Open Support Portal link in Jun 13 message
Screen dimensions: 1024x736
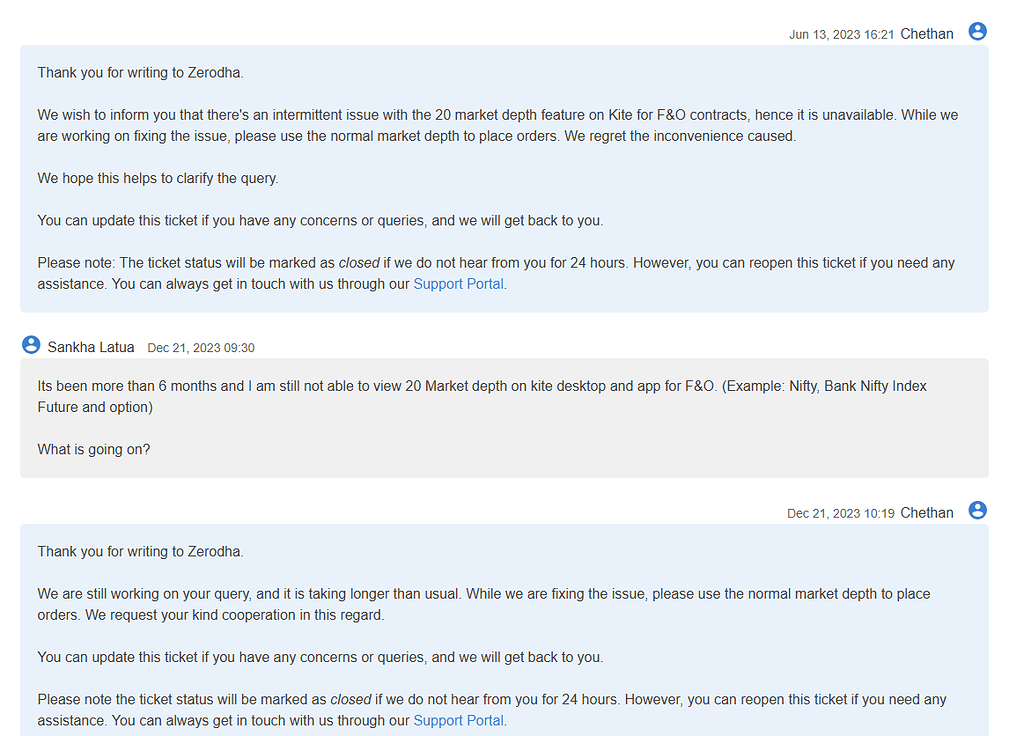tap(458, 284)
